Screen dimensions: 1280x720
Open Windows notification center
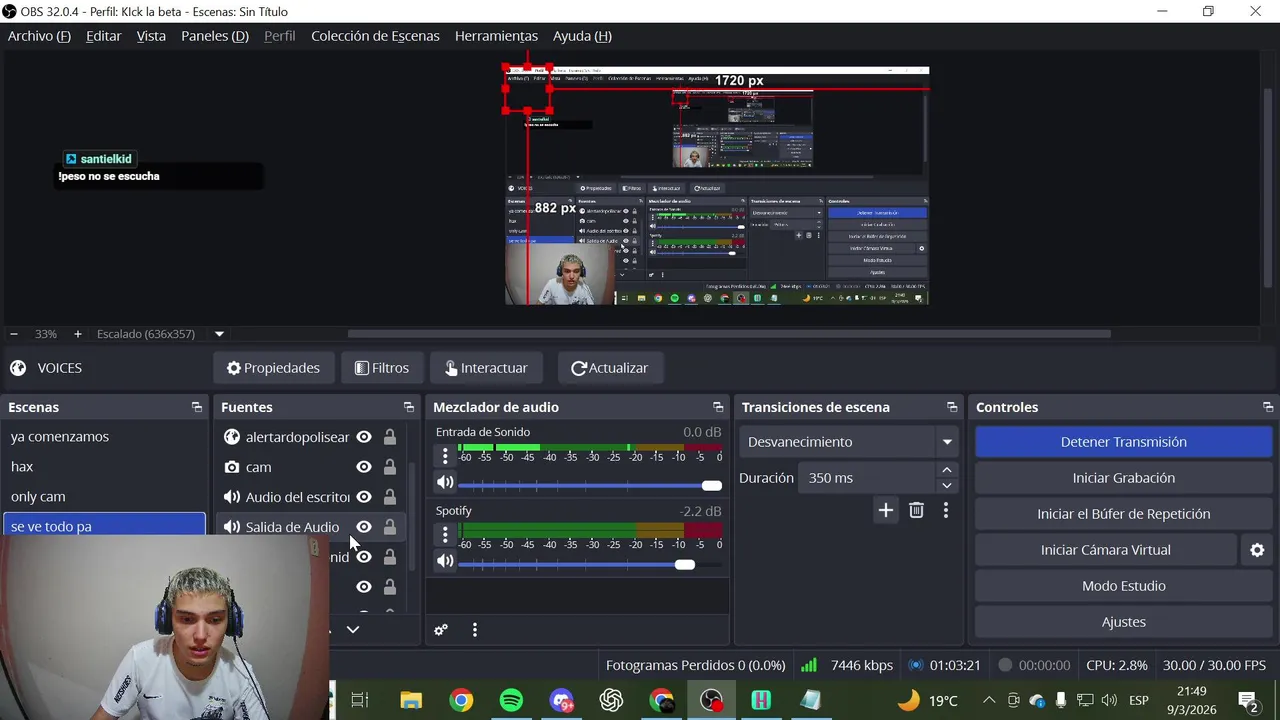(x=1247, y=700)
